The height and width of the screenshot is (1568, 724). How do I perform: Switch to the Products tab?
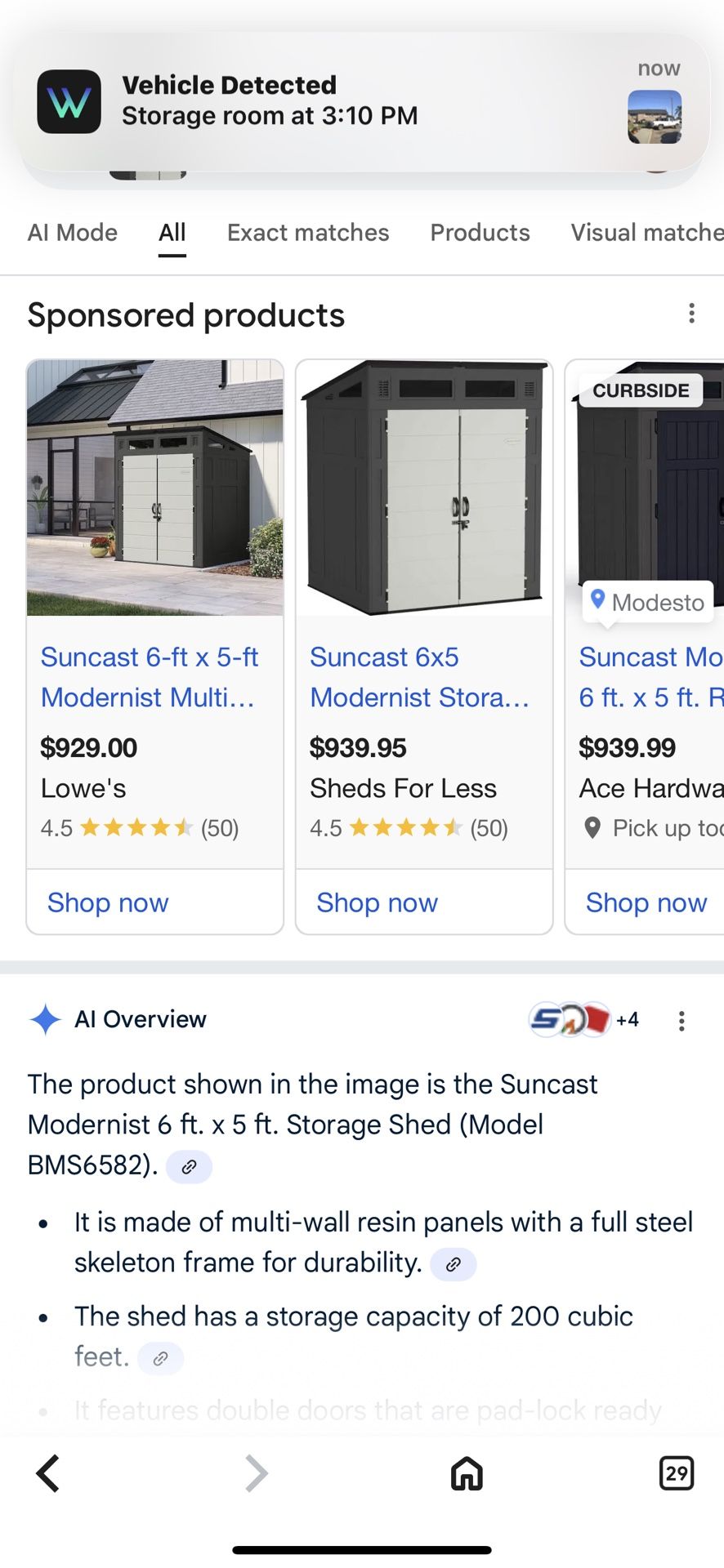point(480,233)
